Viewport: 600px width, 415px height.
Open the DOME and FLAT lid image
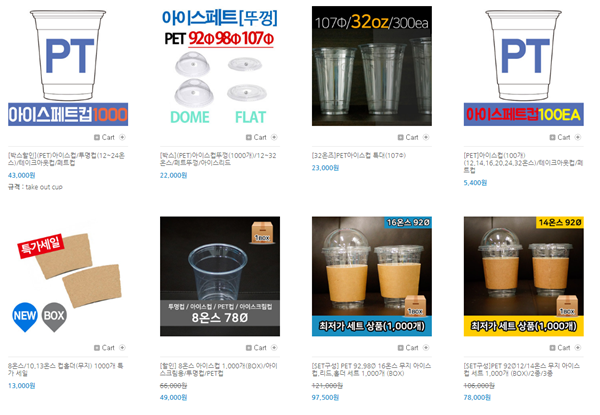(220, 66)
